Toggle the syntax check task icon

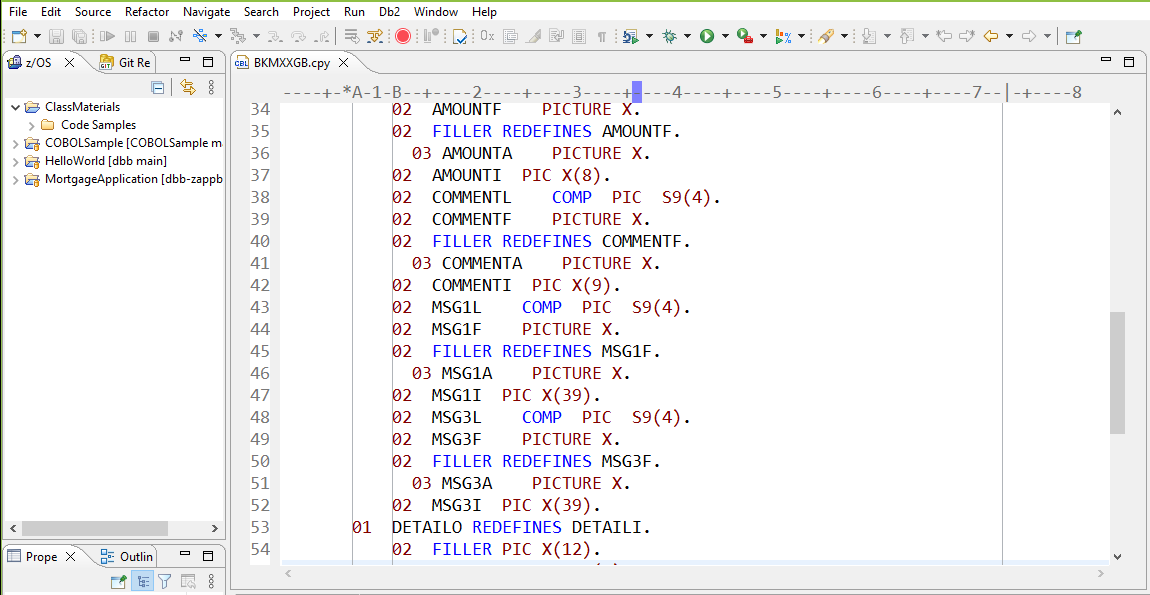[x=461, y=36]
